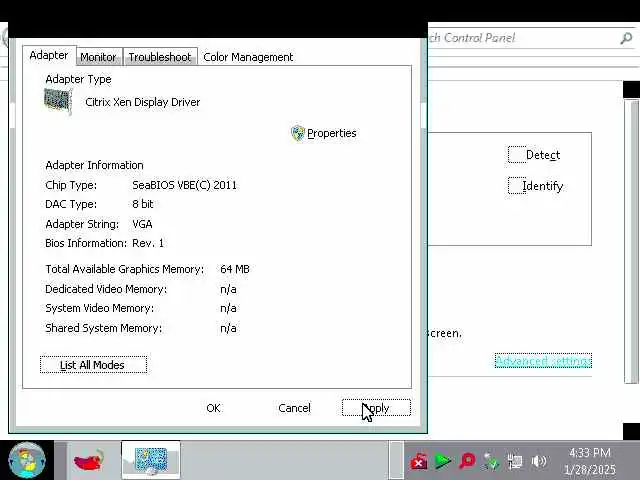Click the Adapter String VGA value
The height and width of the screenshot is (480, 640).
coord(142,224)
